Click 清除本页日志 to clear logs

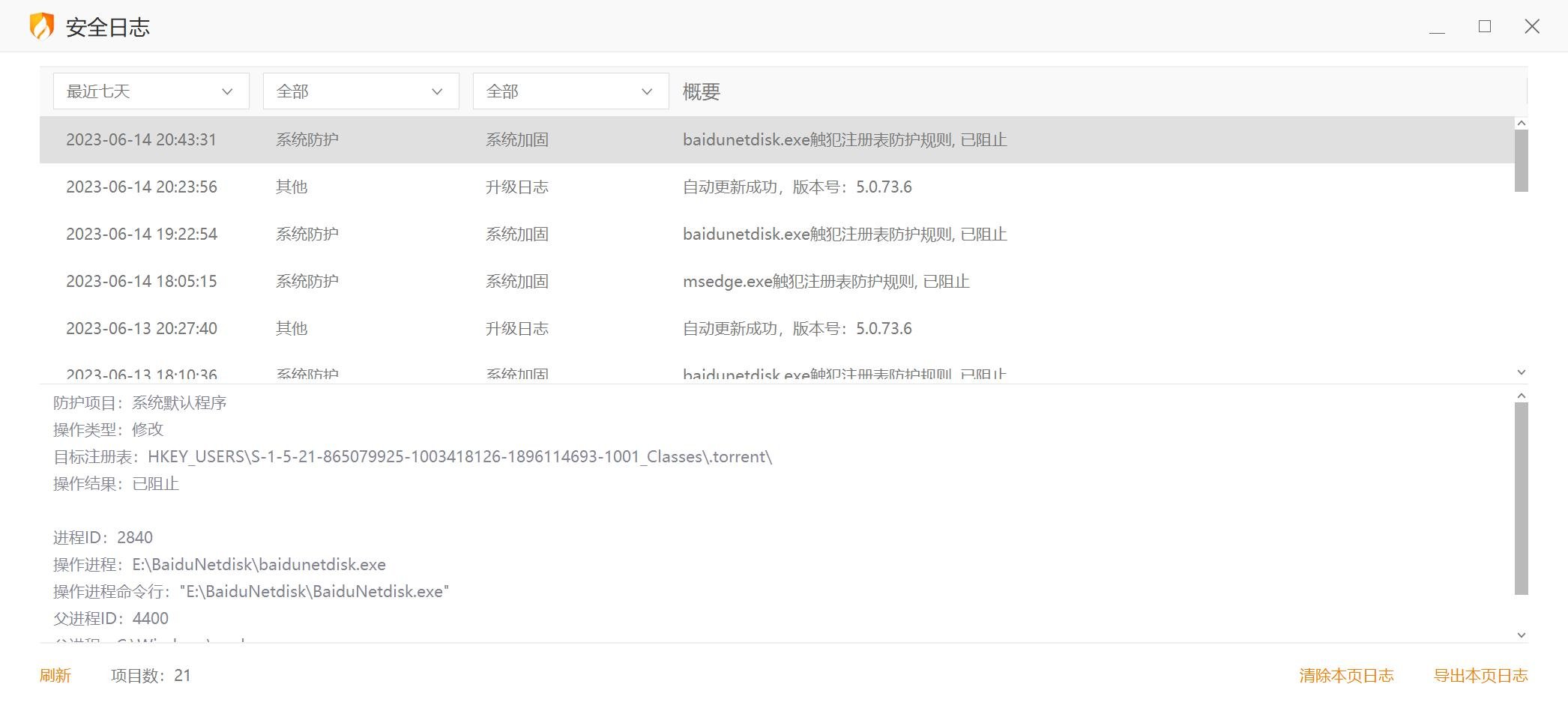pos(1346,675)
